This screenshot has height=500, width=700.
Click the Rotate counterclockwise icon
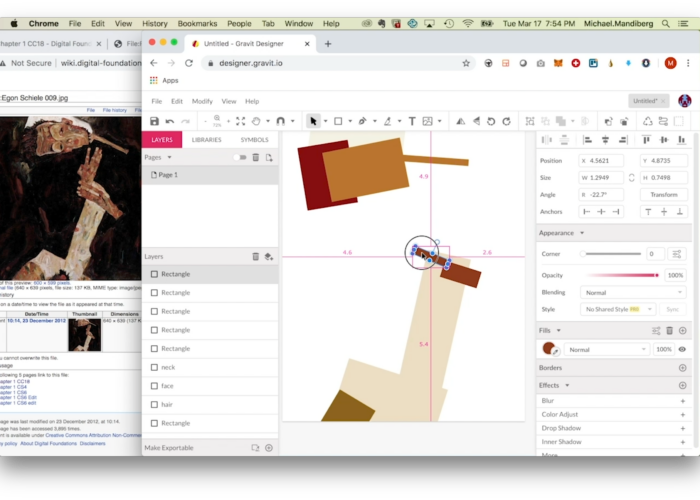tap(491, 121)
